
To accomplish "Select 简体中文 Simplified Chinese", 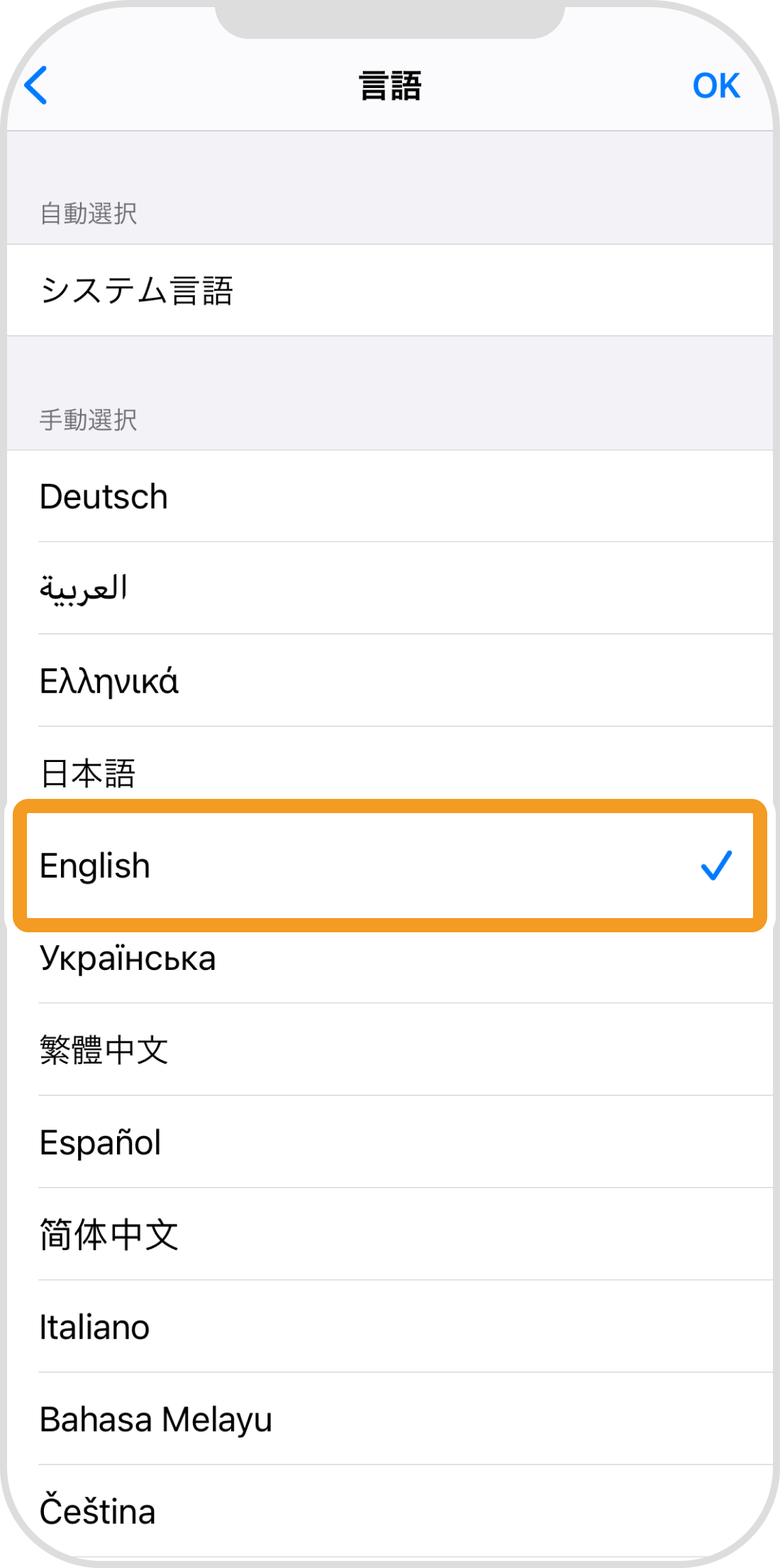I will 109,1235.
